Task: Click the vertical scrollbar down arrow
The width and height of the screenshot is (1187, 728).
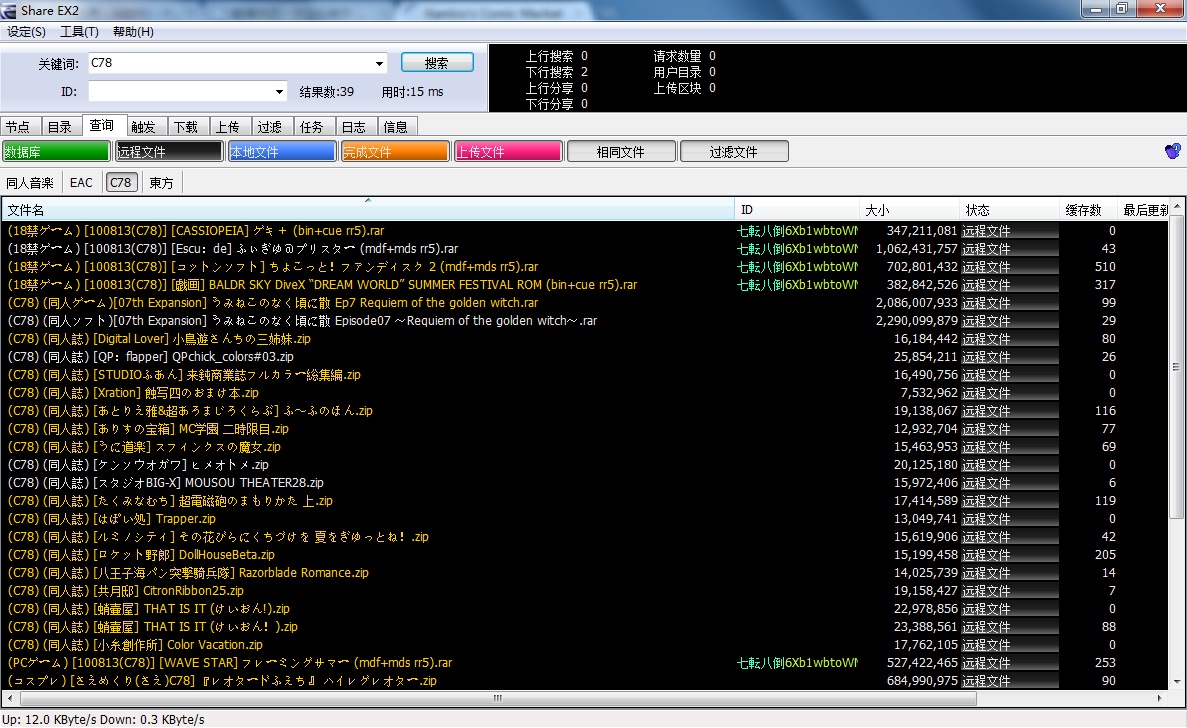Action: (x=1176, y=681)
